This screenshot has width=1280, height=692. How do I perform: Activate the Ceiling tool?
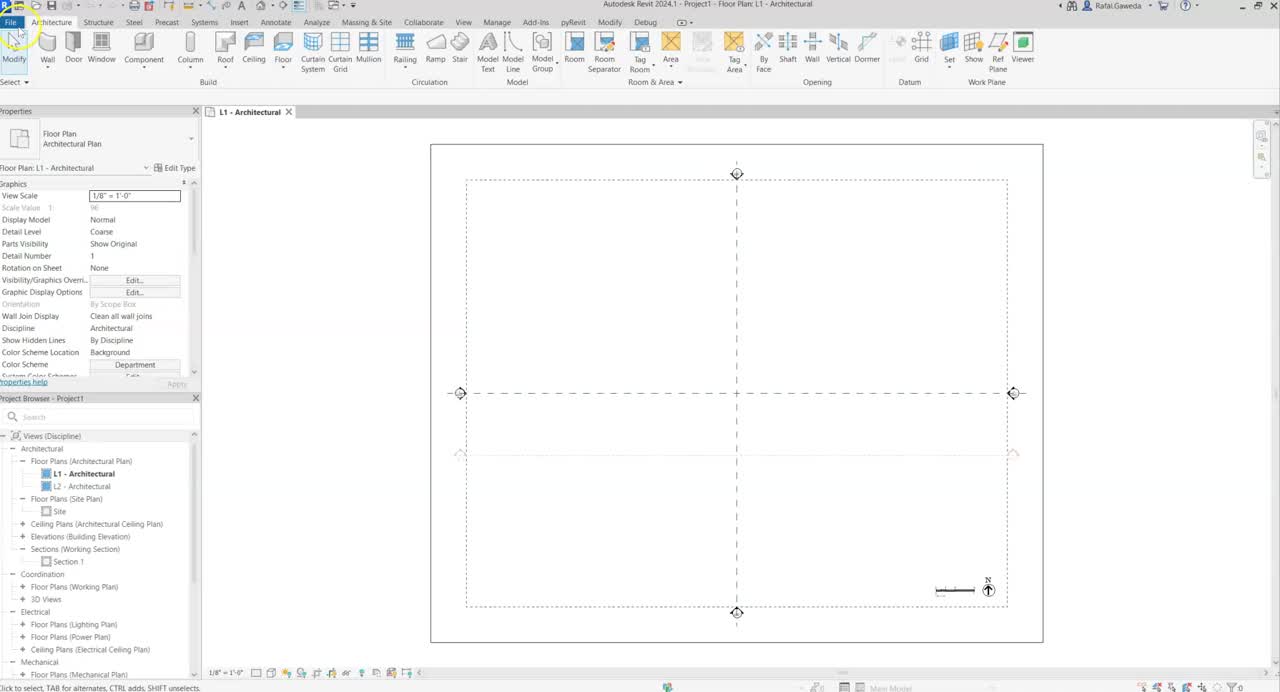tap(254, 48)
